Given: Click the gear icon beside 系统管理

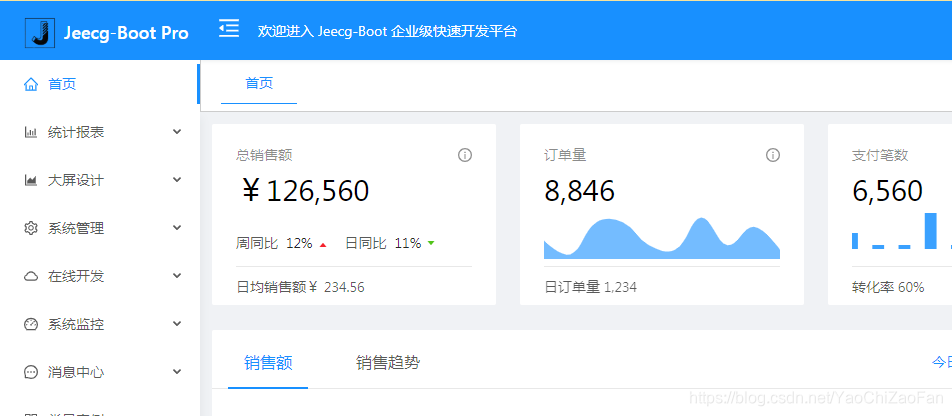Looking at the screenshot, I should (30, 228).
